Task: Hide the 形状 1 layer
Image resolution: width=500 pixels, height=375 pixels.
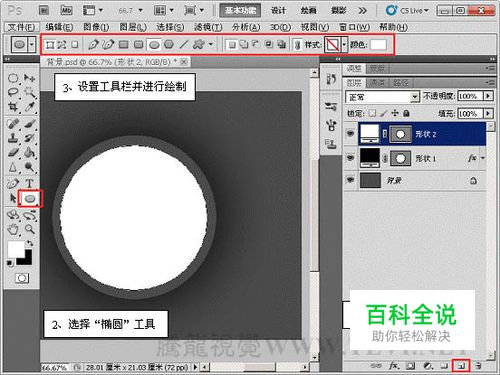Action: (x=350, y=157)
